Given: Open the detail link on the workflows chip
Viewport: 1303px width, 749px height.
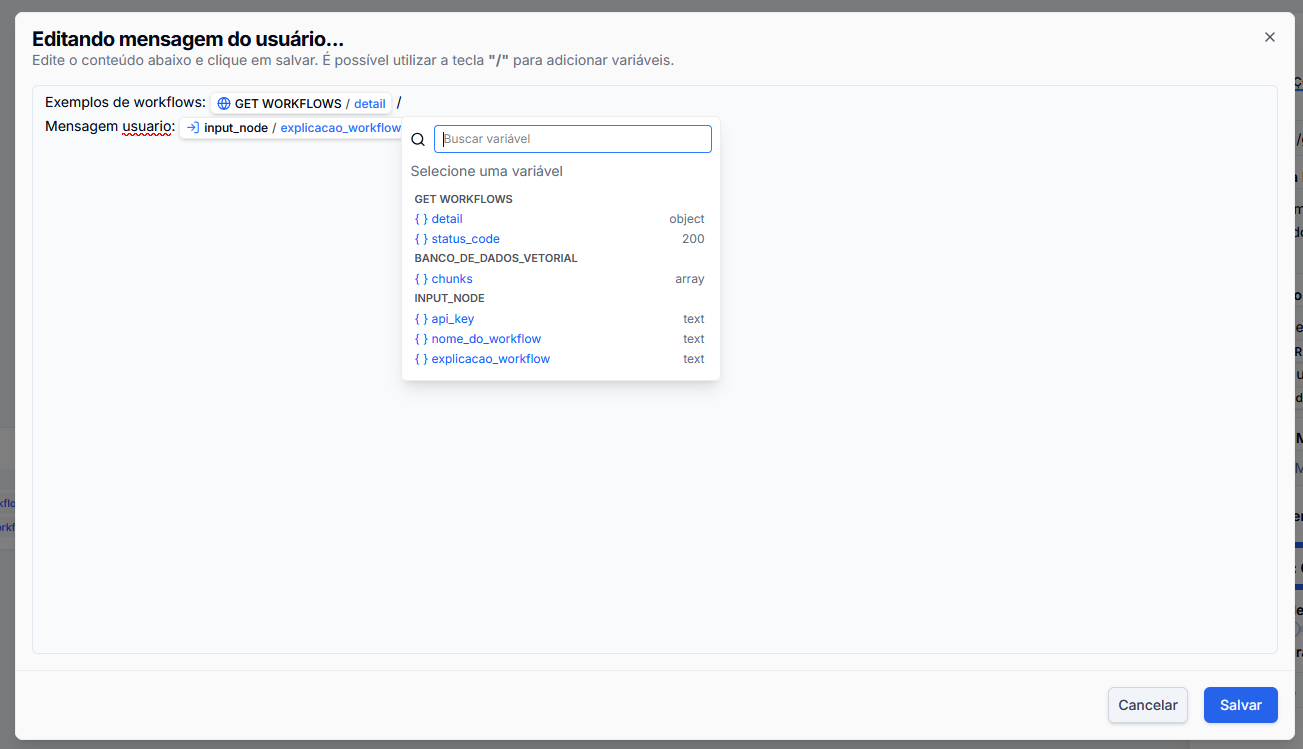Looking at the screenshot, I should click(370, 103).
